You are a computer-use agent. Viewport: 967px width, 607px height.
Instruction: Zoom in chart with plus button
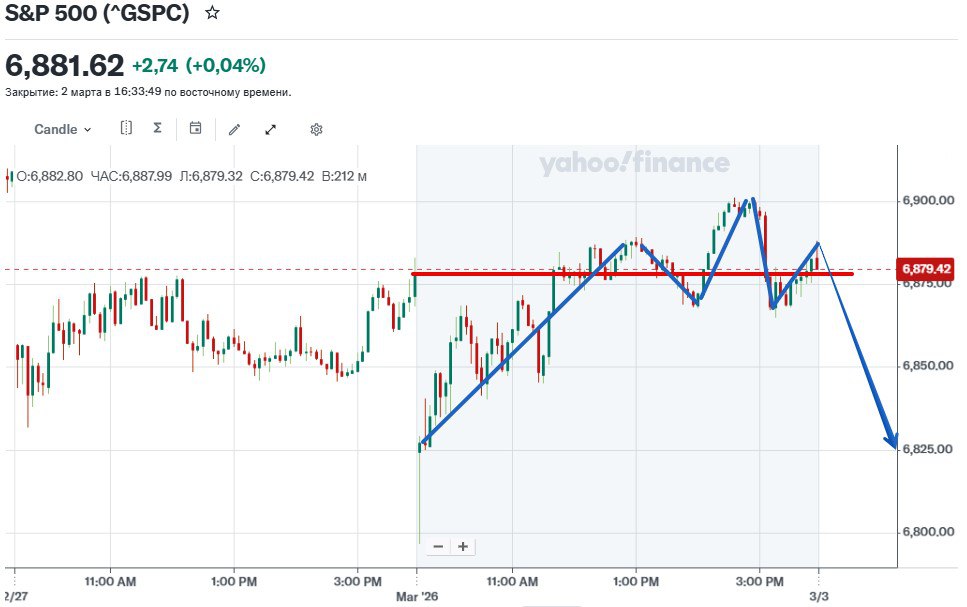coord(462,546)
